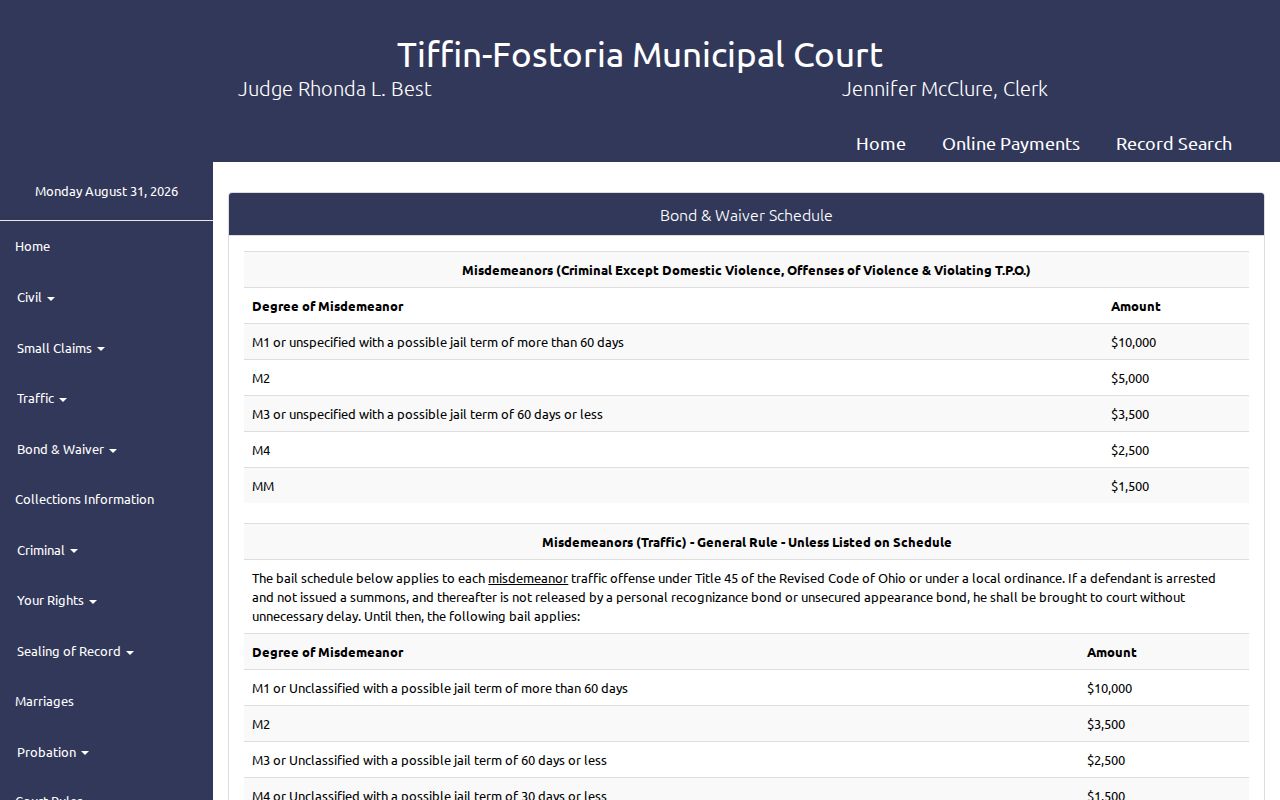Expand the Small Claims dropdown menu
This screenshot has height=800, width=1280.
pyautogui.click(x=61, y=348)
